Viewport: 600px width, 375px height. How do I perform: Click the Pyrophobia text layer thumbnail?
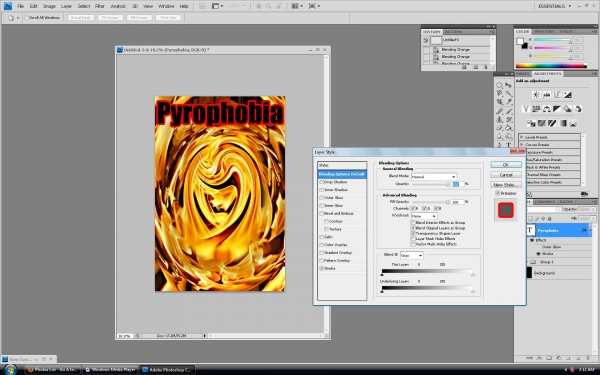coord(531,230)
